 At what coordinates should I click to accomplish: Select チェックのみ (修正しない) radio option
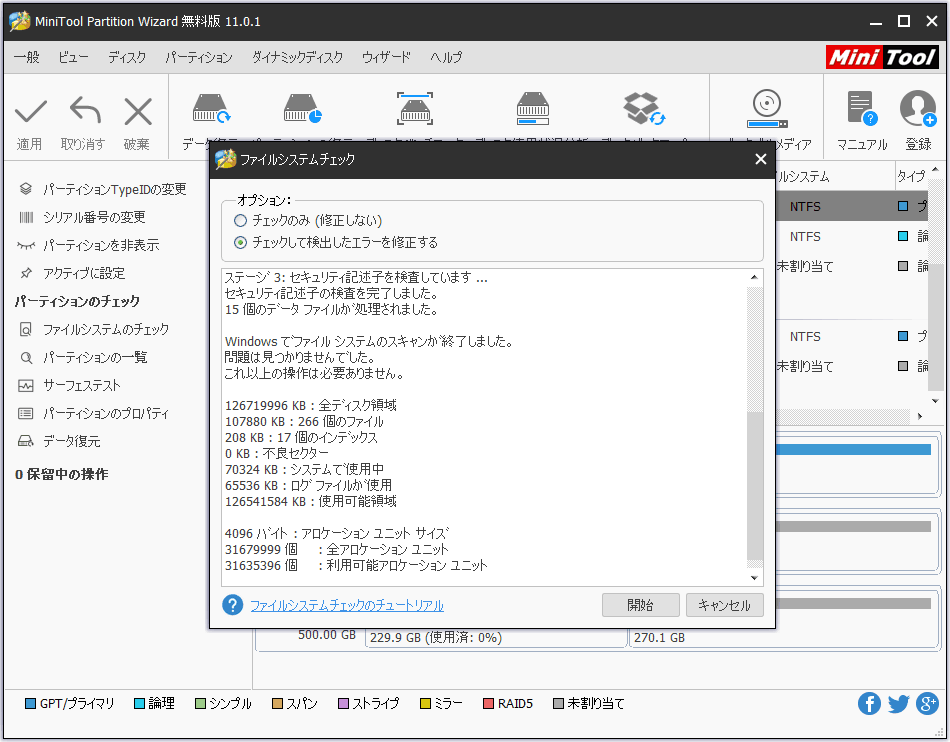241,220
